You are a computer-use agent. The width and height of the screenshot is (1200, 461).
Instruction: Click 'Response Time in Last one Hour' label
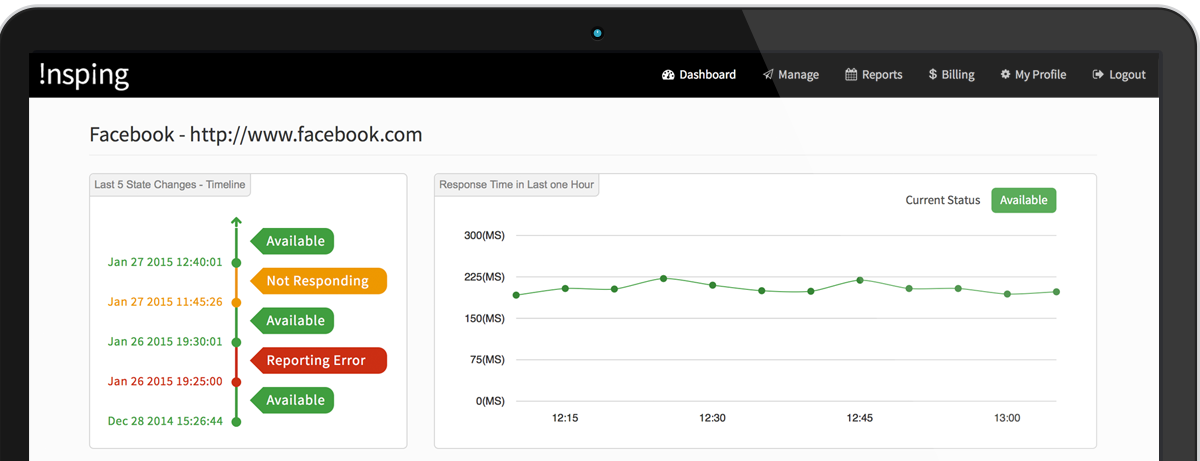pyautogui.click(x=516, y=185)
